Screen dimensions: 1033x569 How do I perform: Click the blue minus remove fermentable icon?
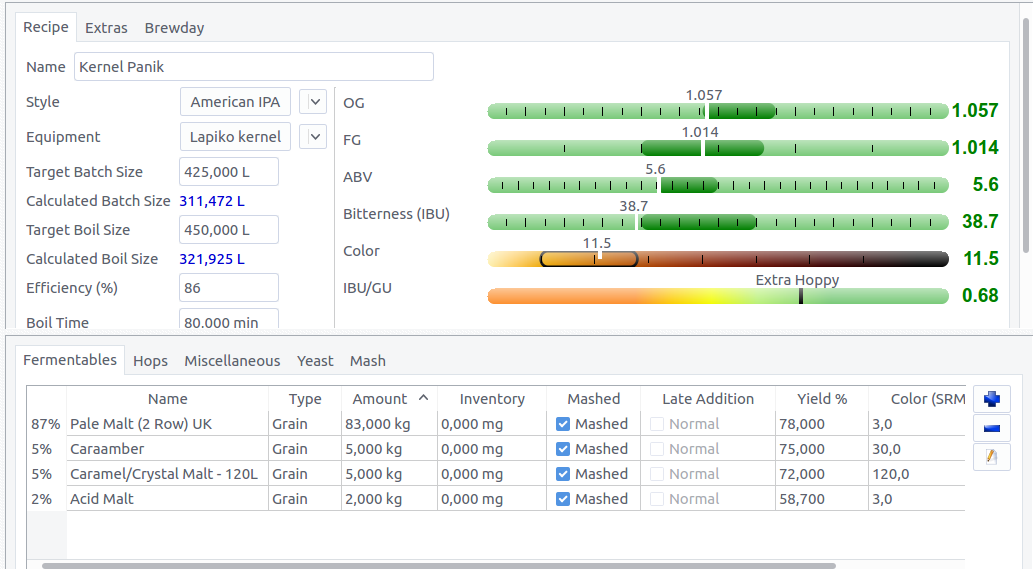pos(991,428)
